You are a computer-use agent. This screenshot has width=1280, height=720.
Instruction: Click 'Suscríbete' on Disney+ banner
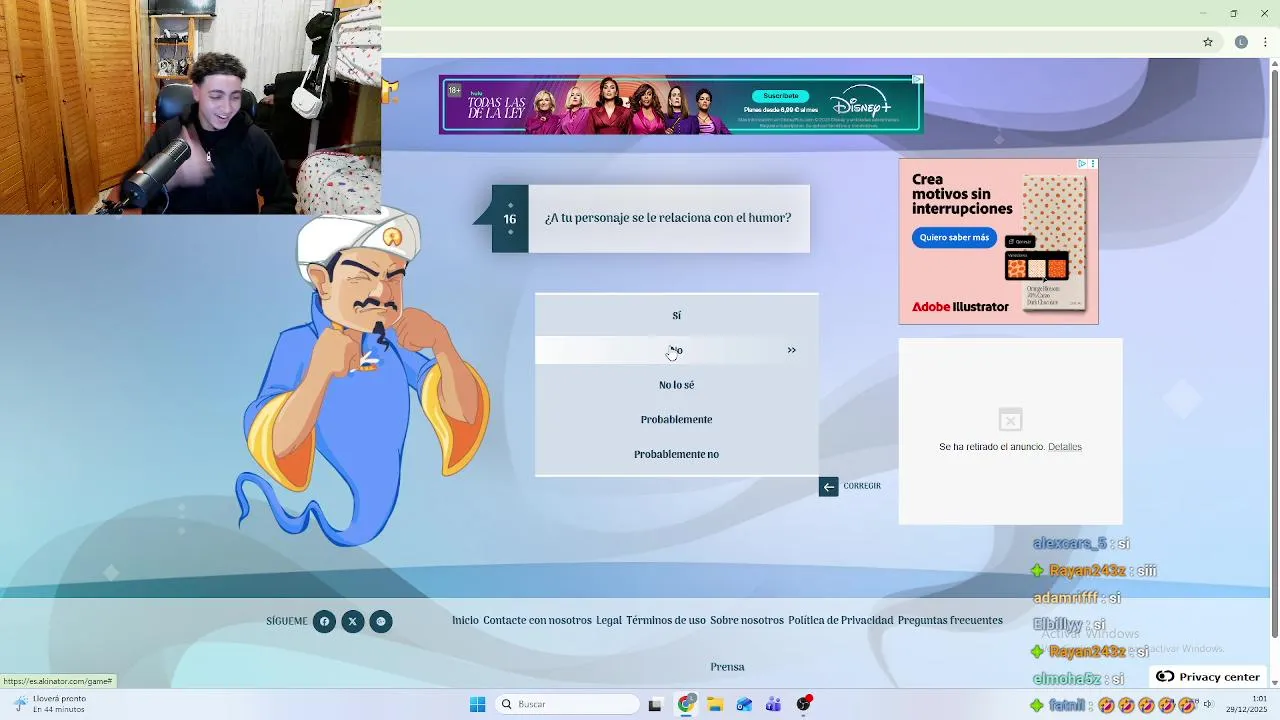point(781,96)
